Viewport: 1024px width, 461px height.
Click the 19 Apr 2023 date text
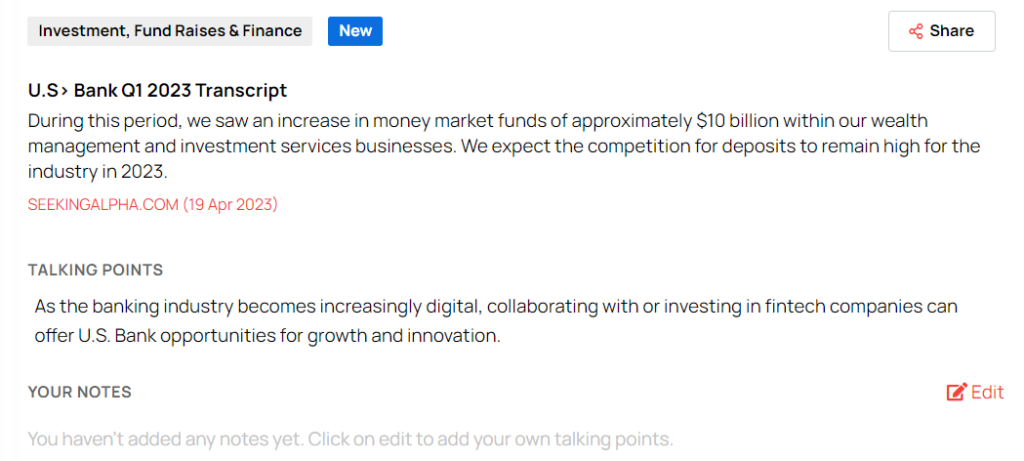[231, 205]
